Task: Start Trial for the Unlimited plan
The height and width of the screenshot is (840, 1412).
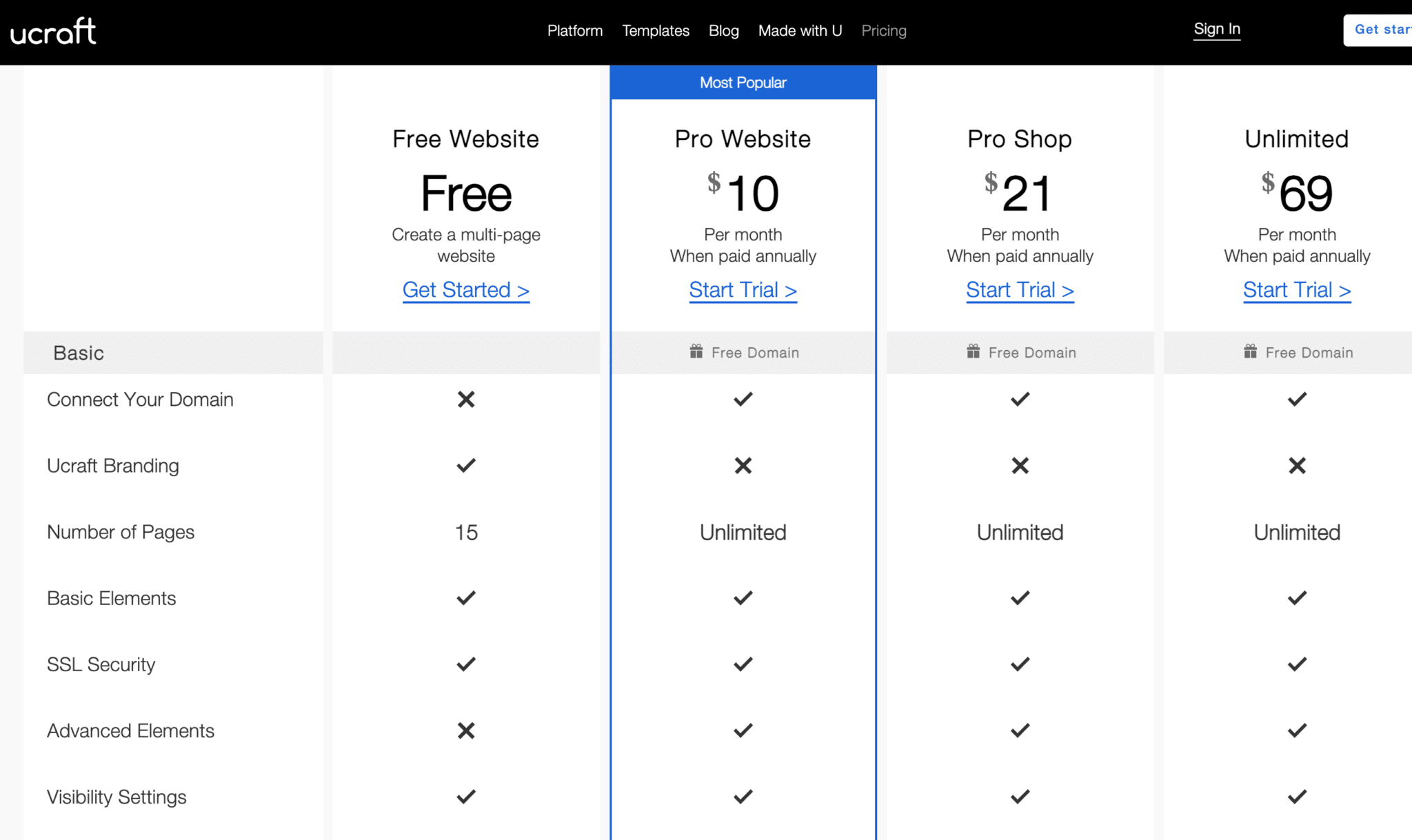Action: 1297,289
